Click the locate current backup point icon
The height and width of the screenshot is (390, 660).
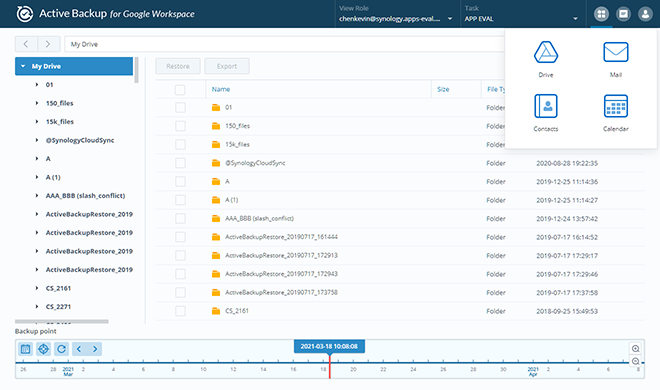pyautogui.click(x=43, y=349)
